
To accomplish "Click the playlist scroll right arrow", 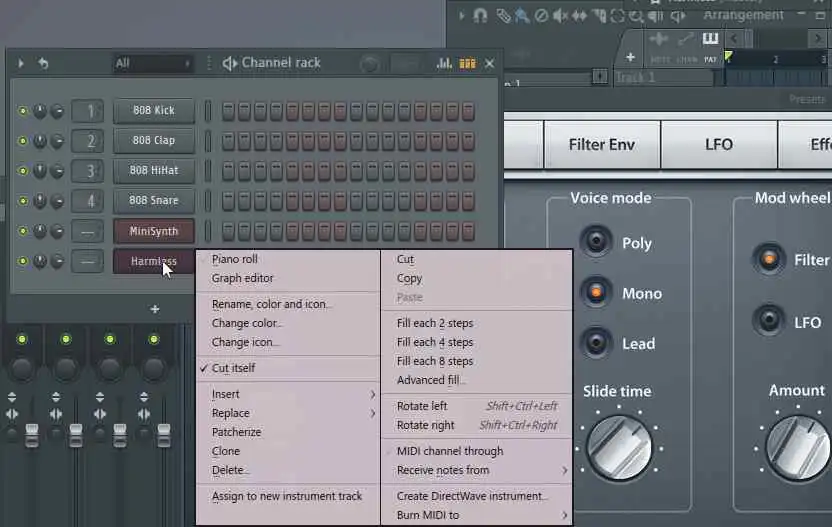I will [x=818, y=38].
